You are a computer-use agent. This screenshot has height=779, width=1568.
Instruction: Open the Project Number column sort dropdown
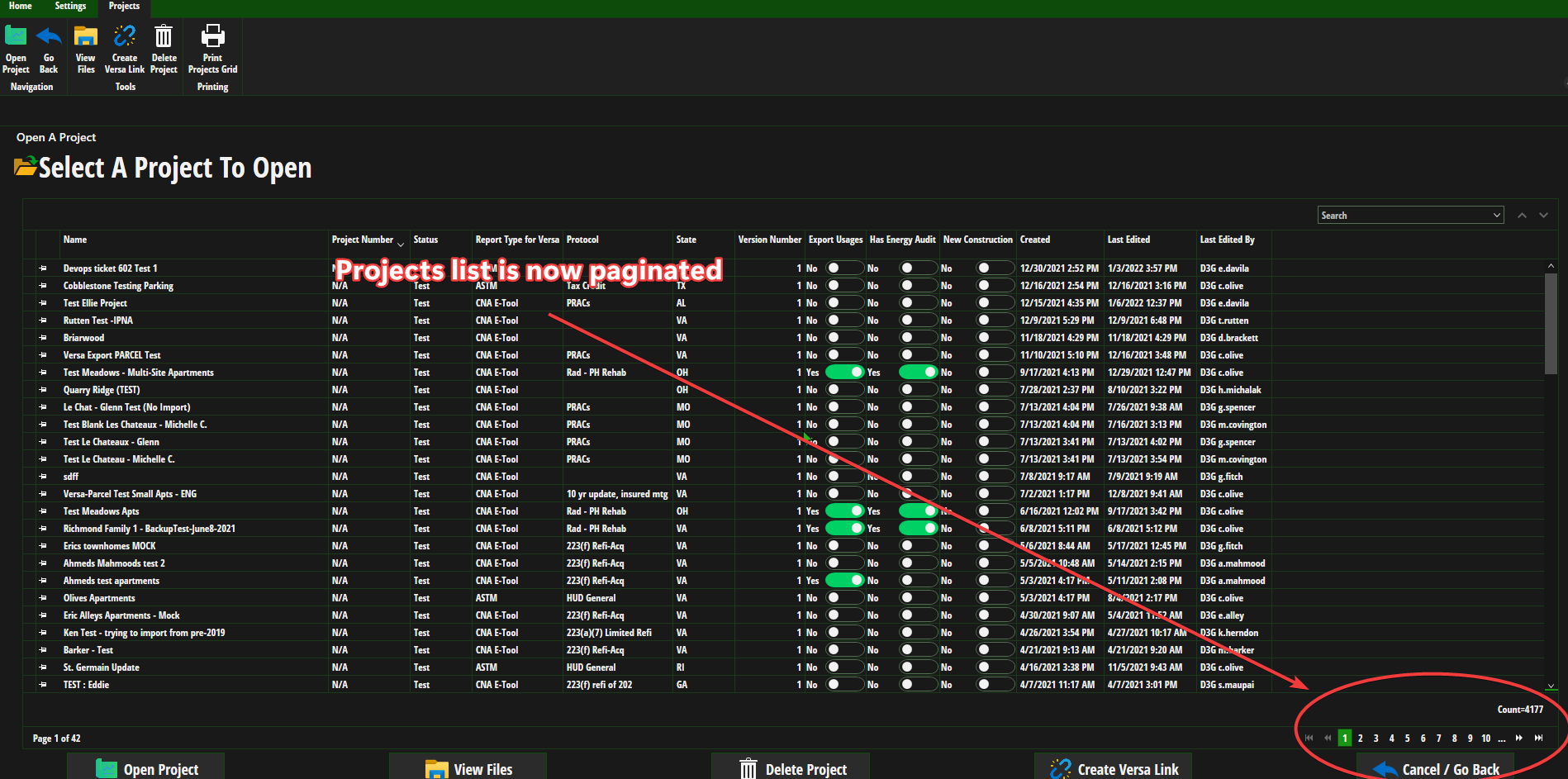[x=401, y=244]
